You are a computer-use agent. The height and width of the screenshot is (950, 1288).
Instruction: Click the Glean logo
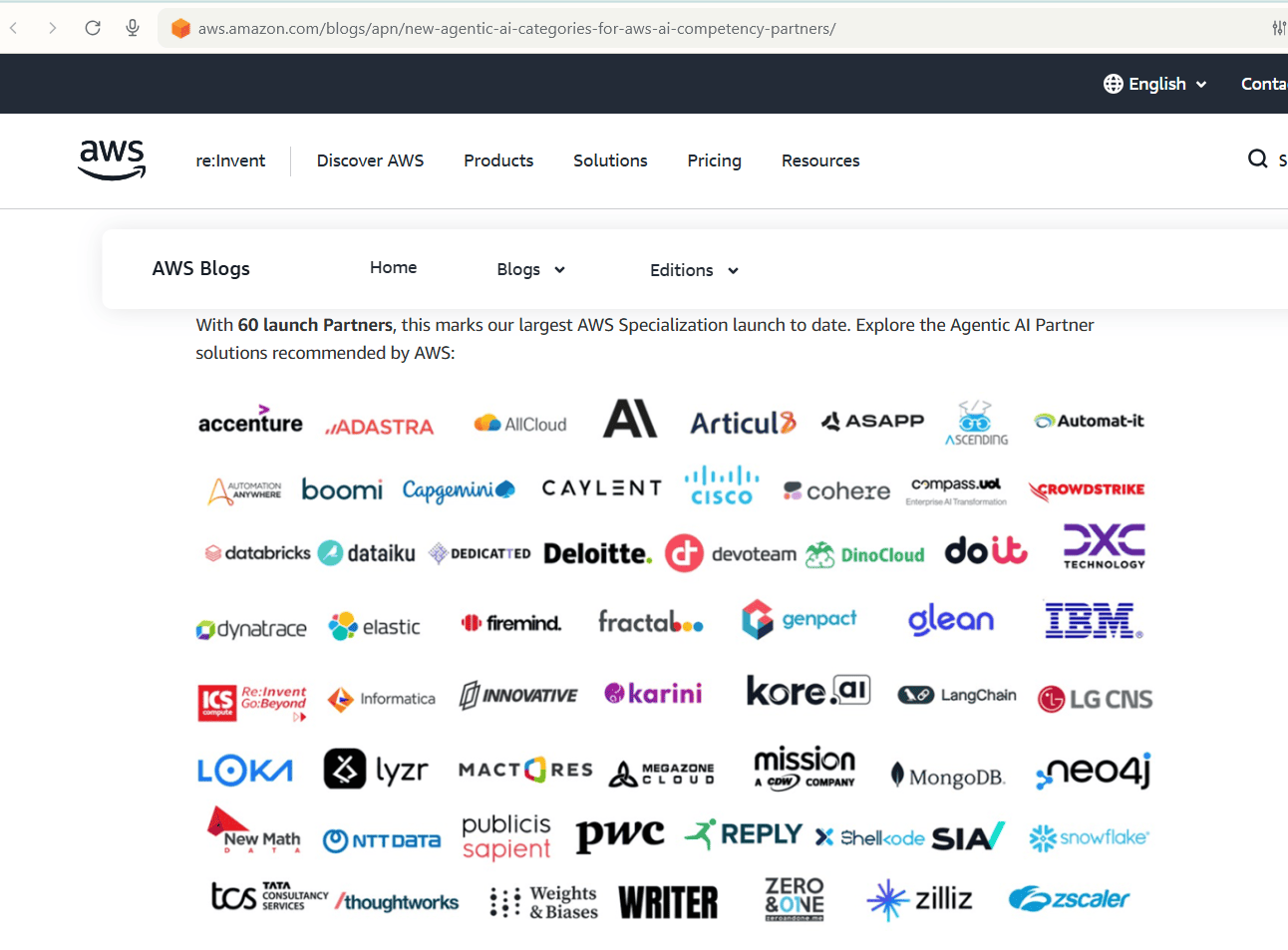click(951, 620)
